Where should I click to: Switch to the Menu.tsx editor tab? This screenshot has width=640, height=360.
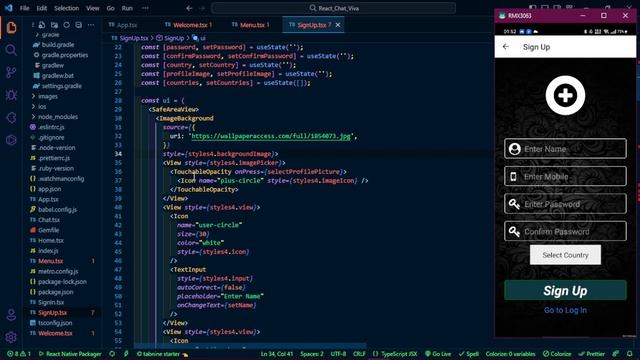point(252,25)
